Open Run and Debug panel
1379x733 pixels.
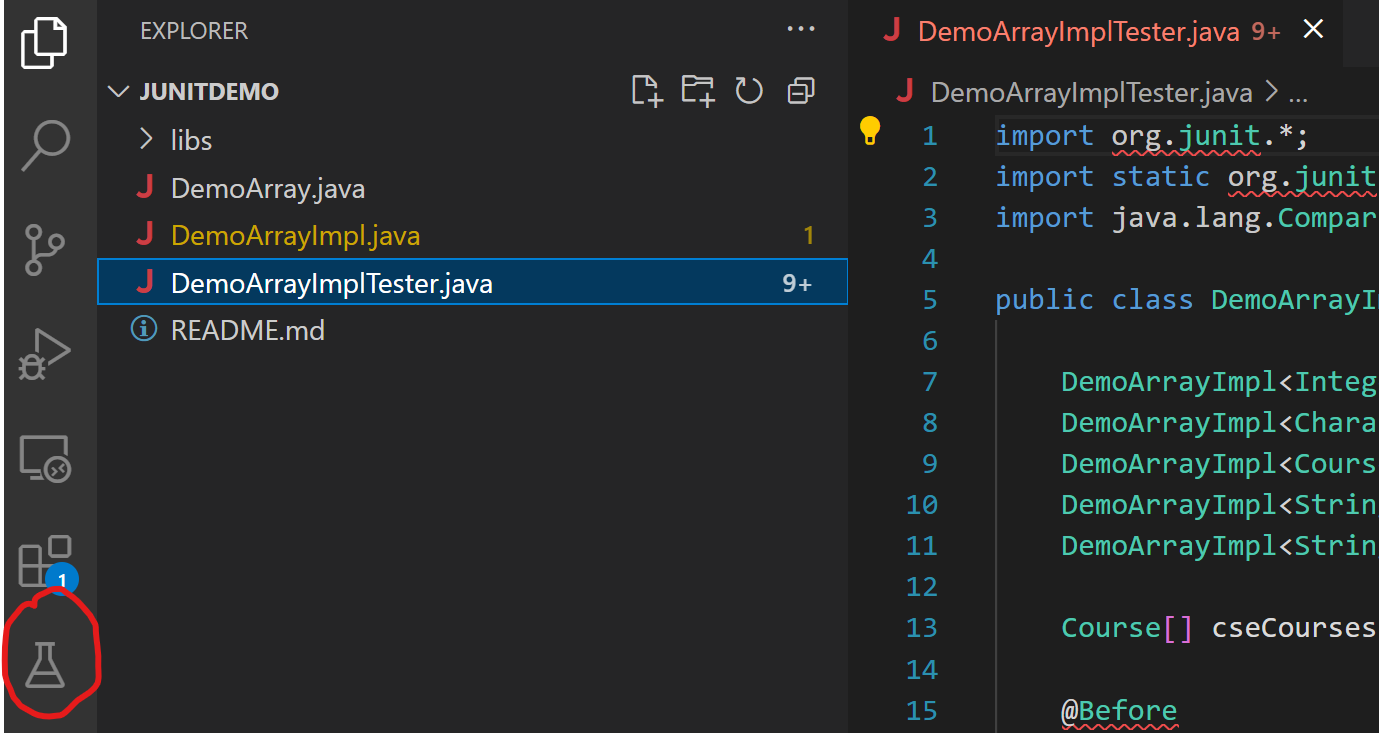click(46, 352)
